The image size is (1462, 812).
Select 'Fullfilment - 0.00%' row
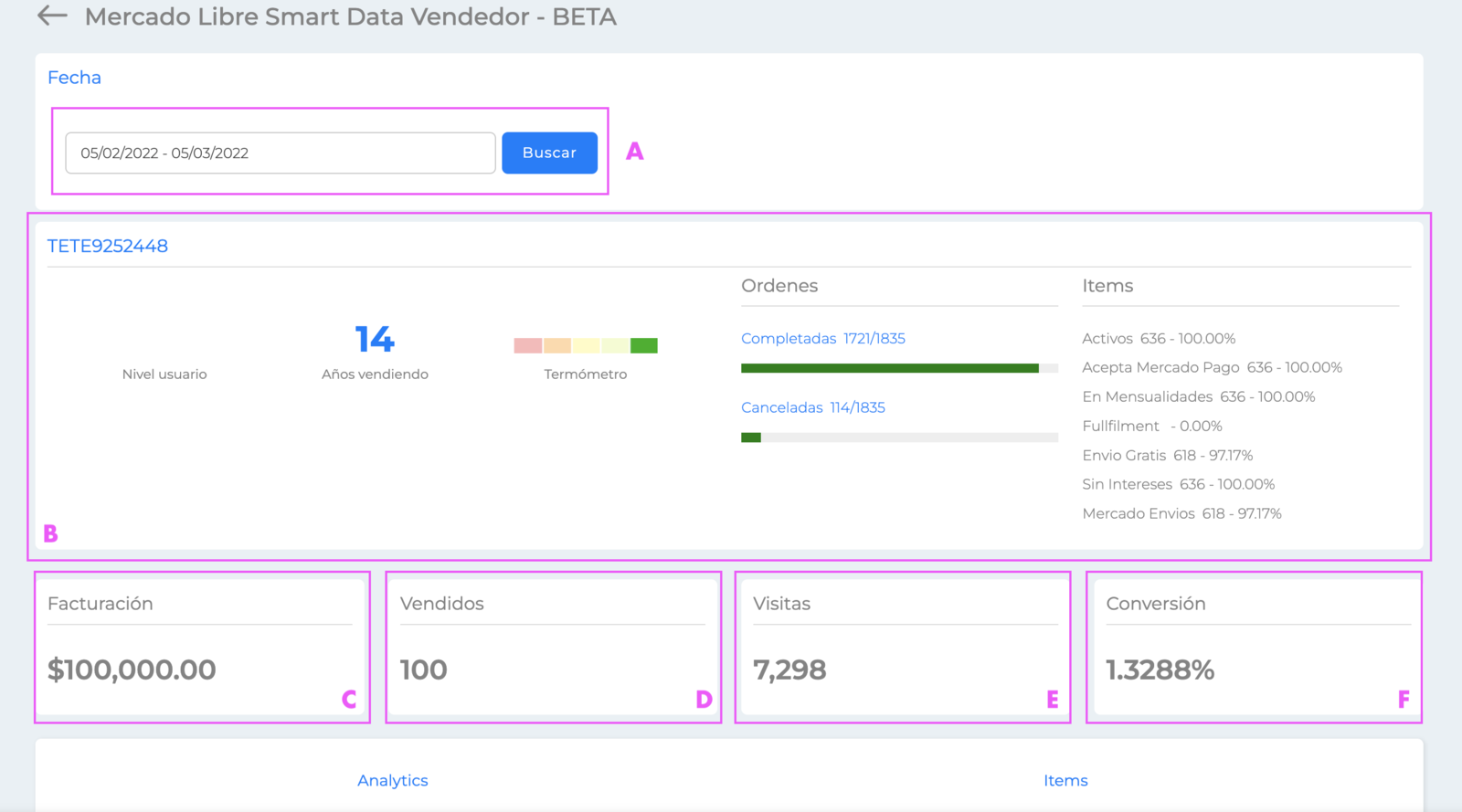click(1152, 426)
